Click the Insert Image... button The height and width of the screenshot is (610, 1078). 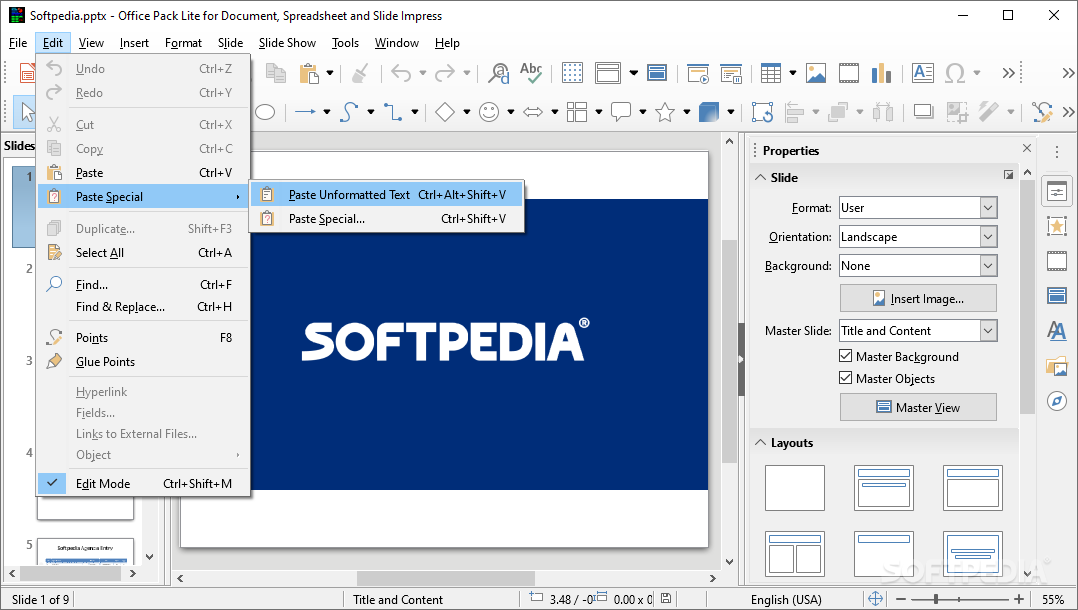click(x=918, y=298)
